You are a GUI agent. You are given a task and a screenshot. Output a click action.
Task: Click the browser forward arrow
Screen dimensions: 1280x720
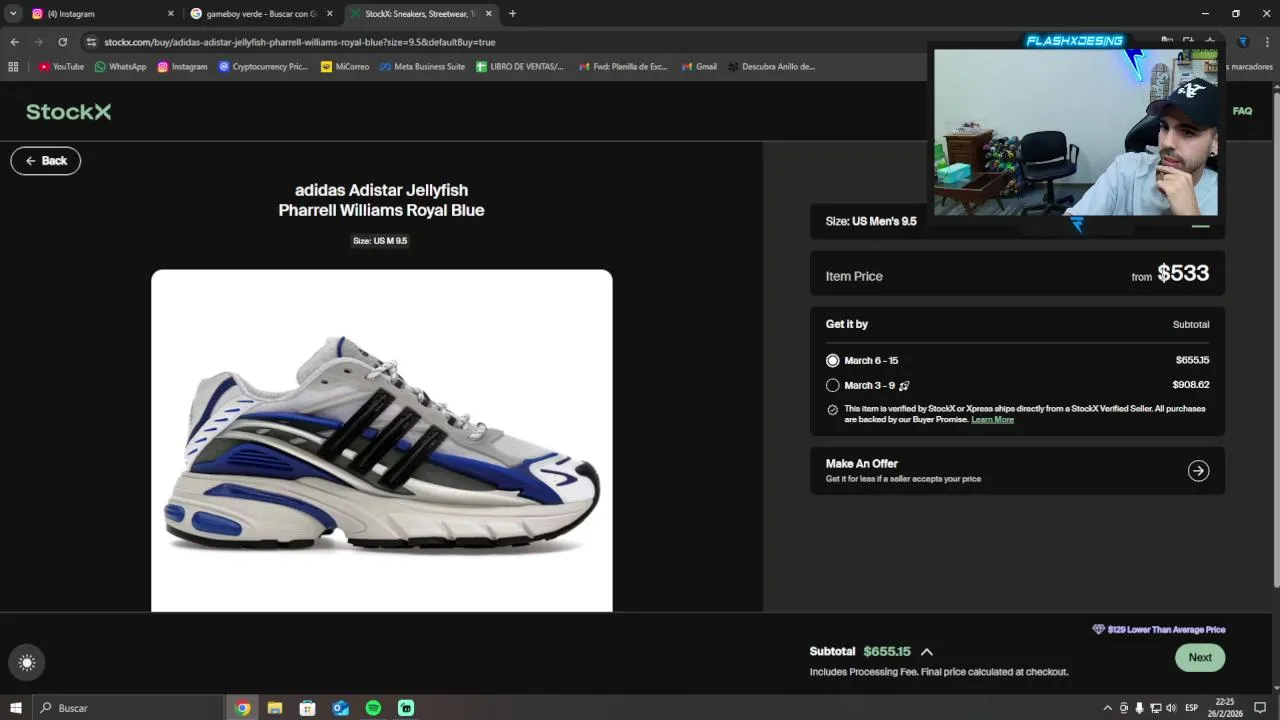pyautogui.click(x=38, y=42)
